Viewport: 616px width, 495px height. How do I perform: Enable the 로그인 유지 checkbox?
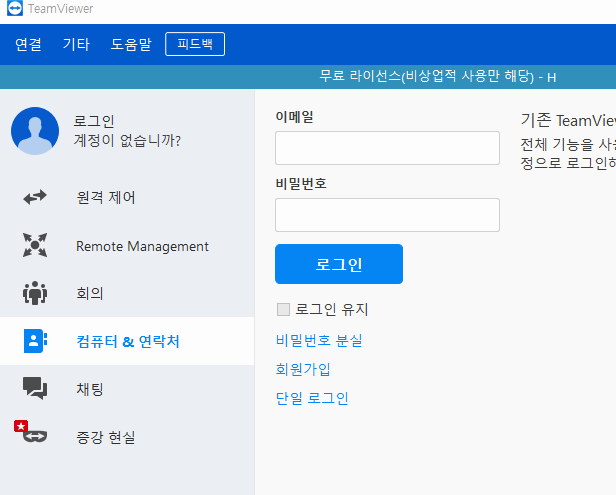tap(283, 310)
